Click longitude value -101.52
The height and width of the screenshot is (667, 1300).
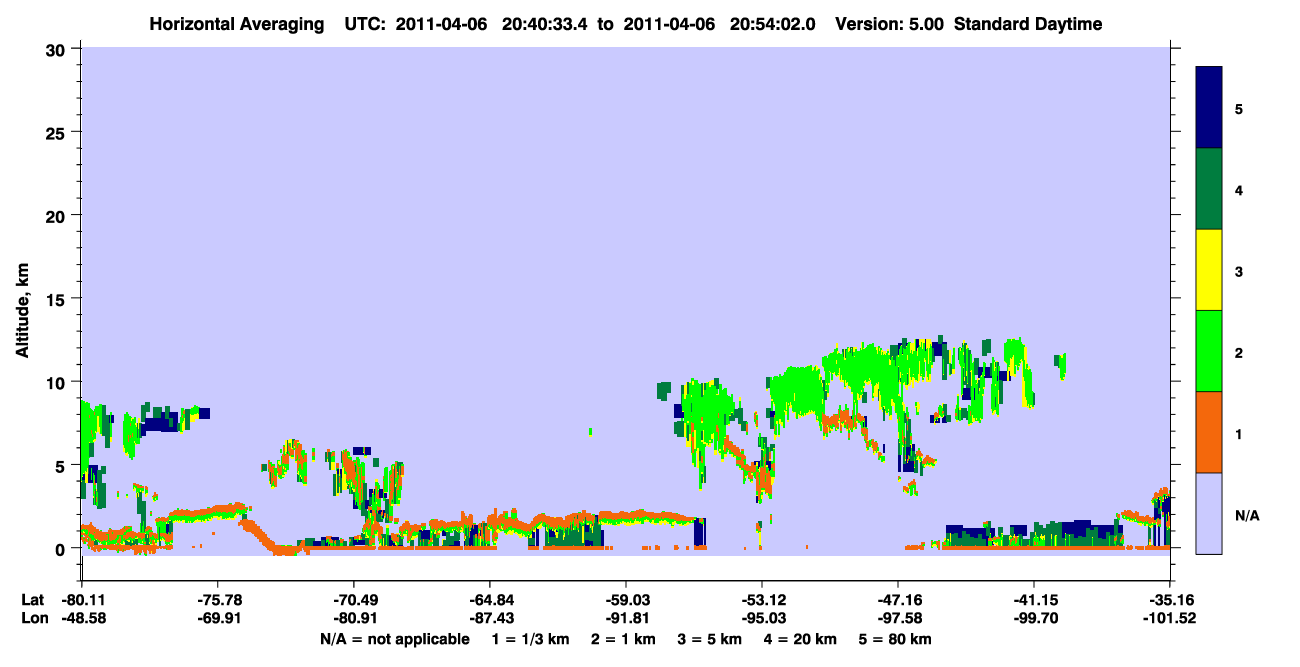pyautogui.click(x=1170, y=618)
